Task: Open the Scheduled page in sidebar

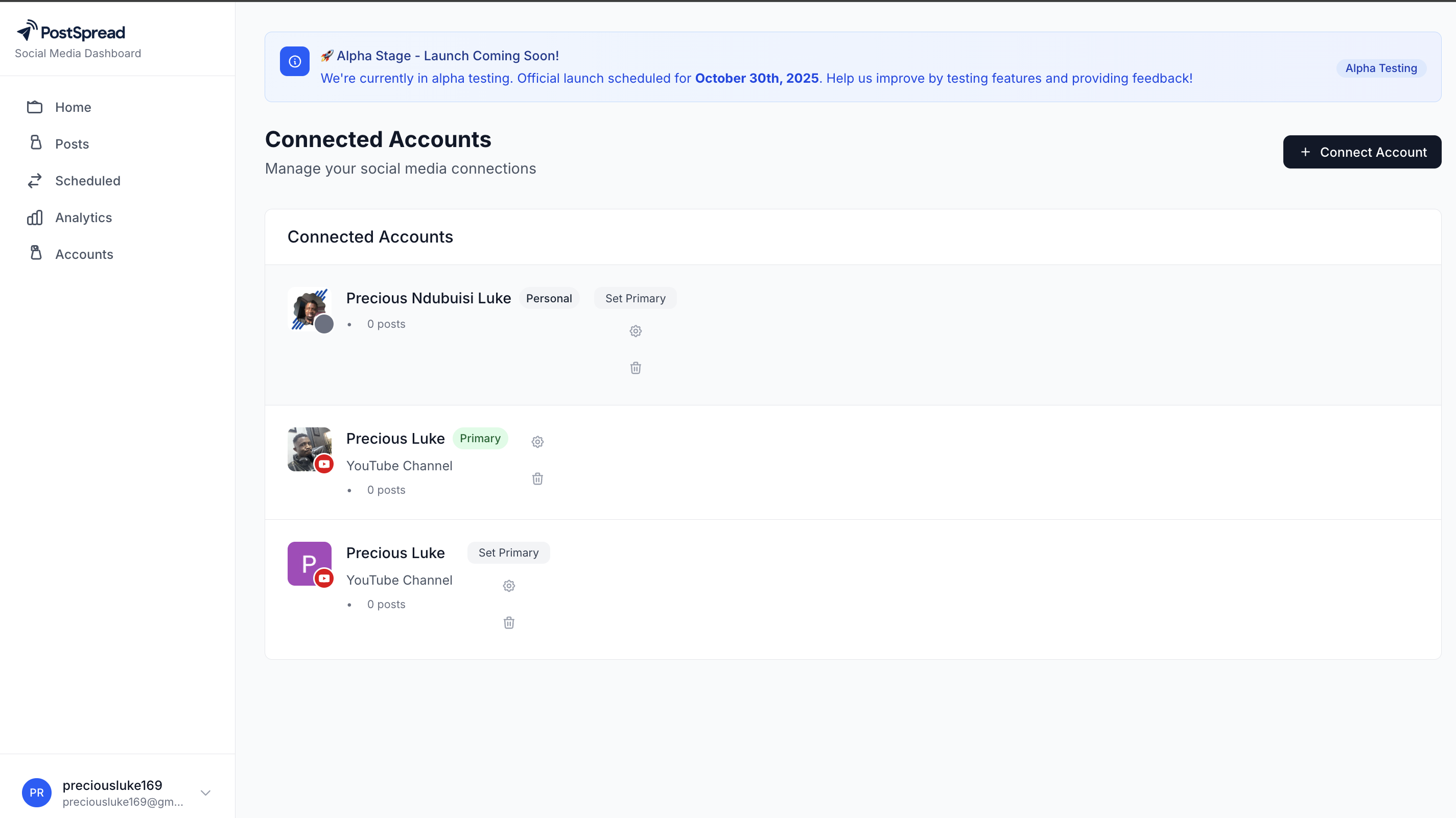Action: pos(87,181)
